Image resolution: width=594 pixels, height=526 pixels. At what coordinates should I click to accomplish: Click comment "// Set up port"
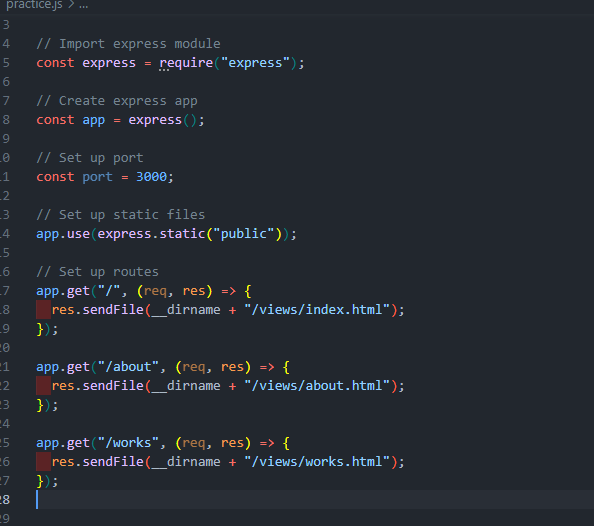click(90, 158)
